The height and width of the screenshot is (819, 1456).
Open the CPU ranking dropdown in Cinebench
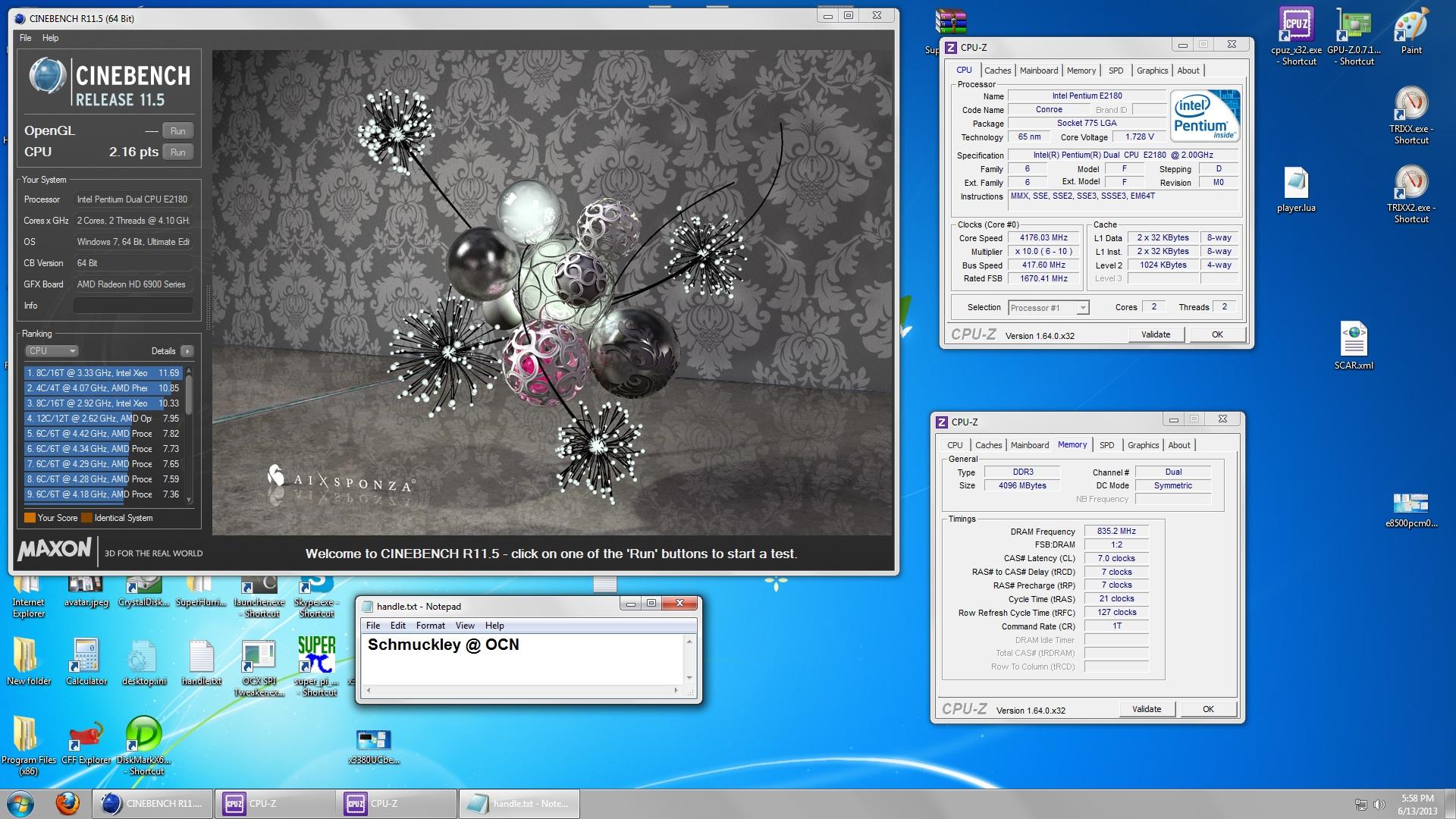click(x=52, y=351)
